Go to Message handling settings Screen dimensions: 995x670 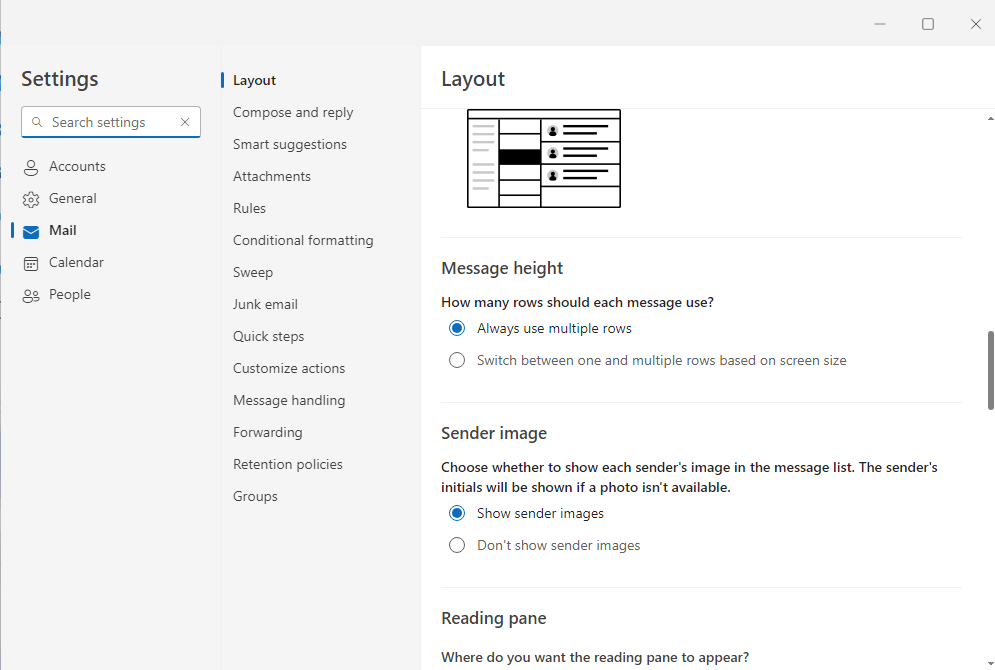point(289,400)
